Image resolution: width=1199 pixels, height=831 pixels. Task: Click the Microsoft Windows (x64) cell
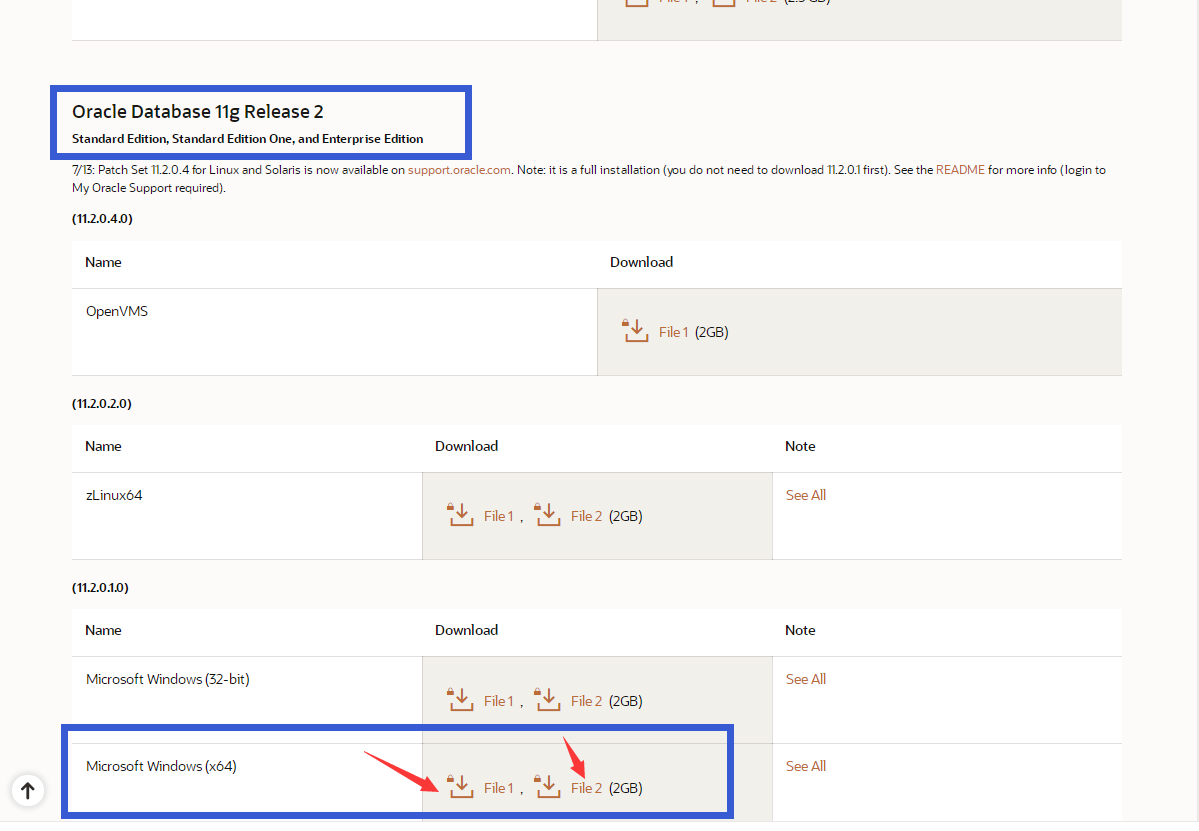point(247,782)
